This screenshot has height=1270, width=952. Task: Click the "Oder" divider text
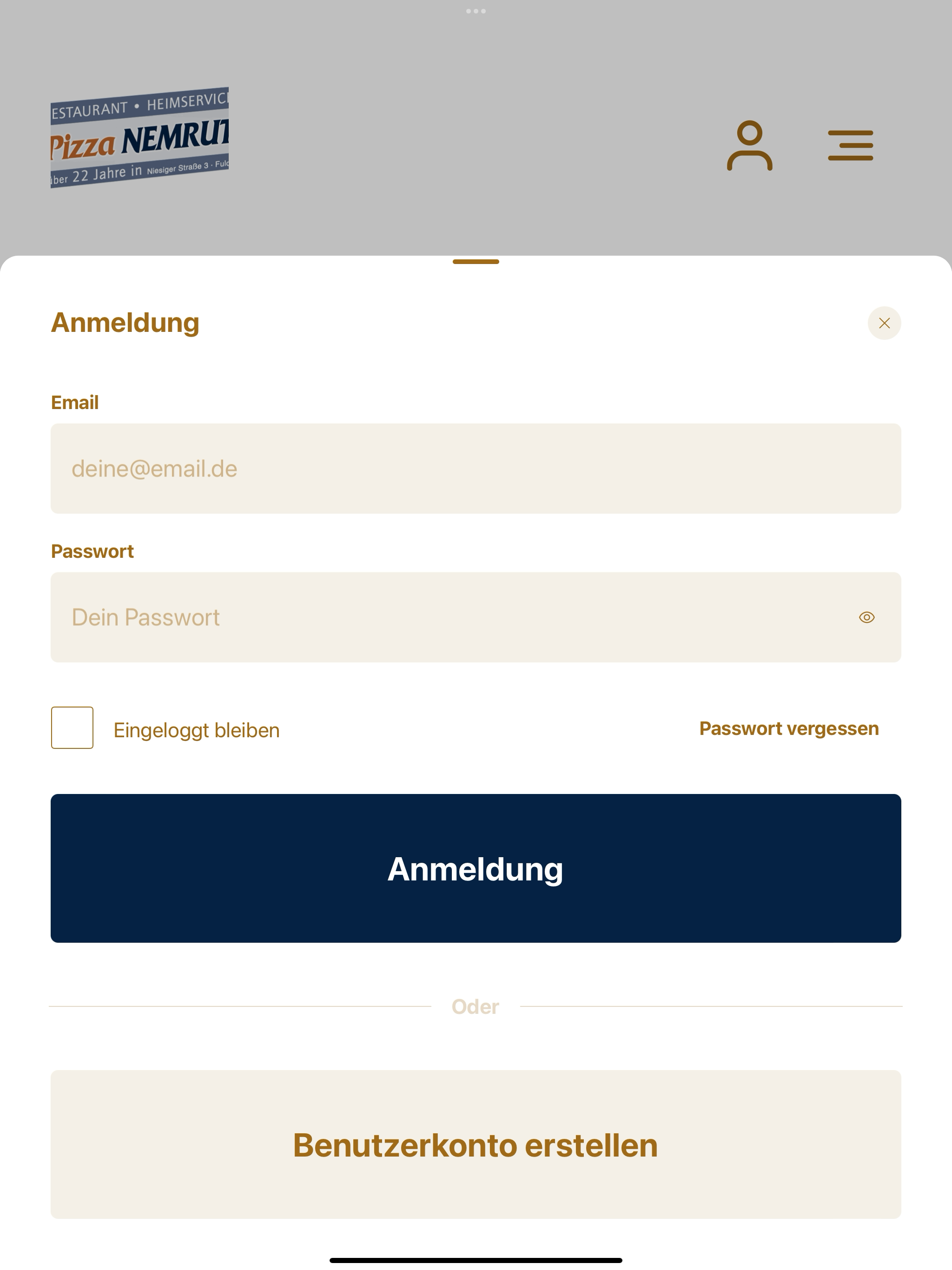click(476, 1006)
